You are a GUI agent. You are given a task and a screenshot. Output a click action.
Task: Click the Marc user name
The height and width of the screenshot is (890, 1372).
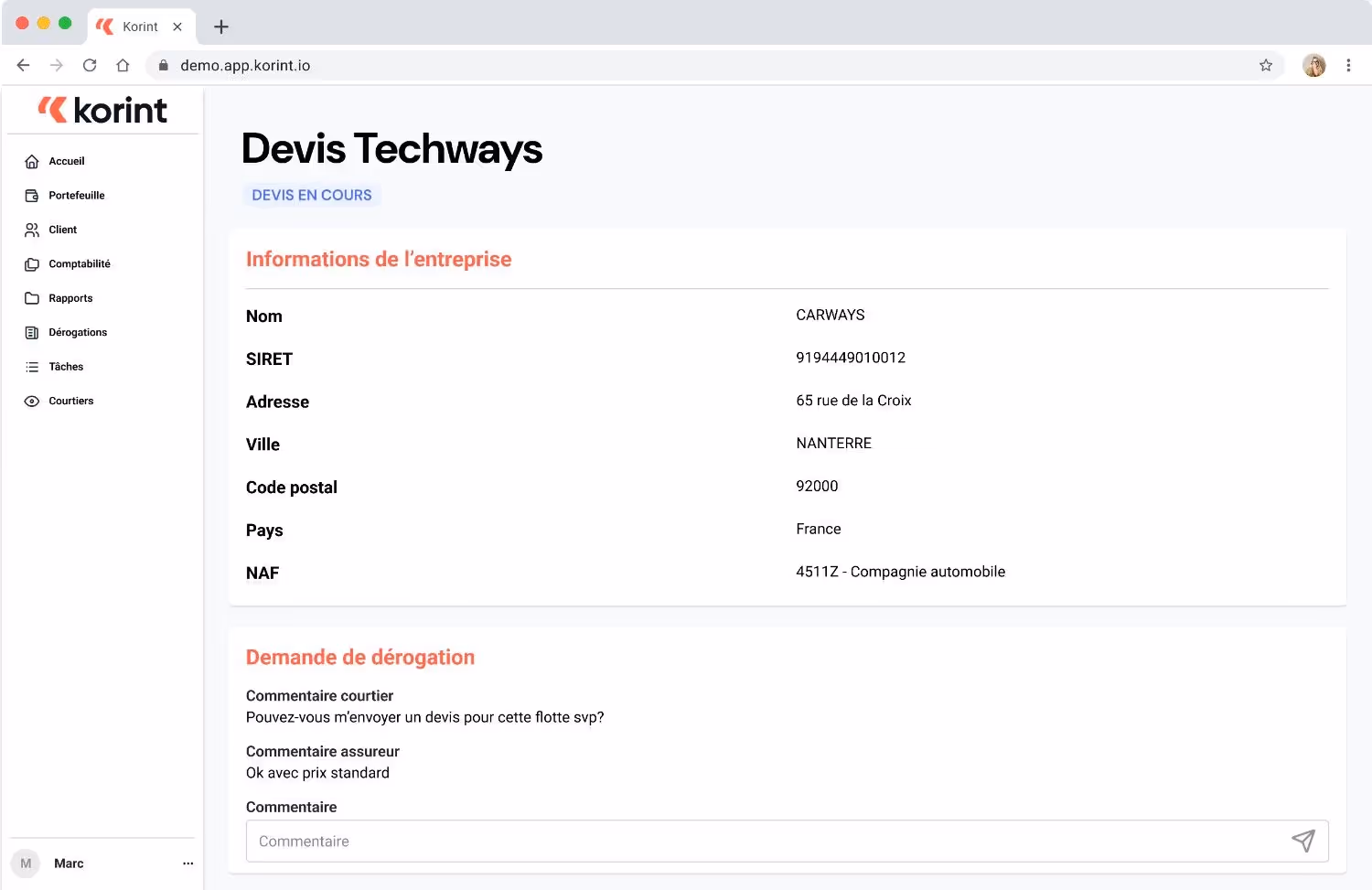coord(69,863)
